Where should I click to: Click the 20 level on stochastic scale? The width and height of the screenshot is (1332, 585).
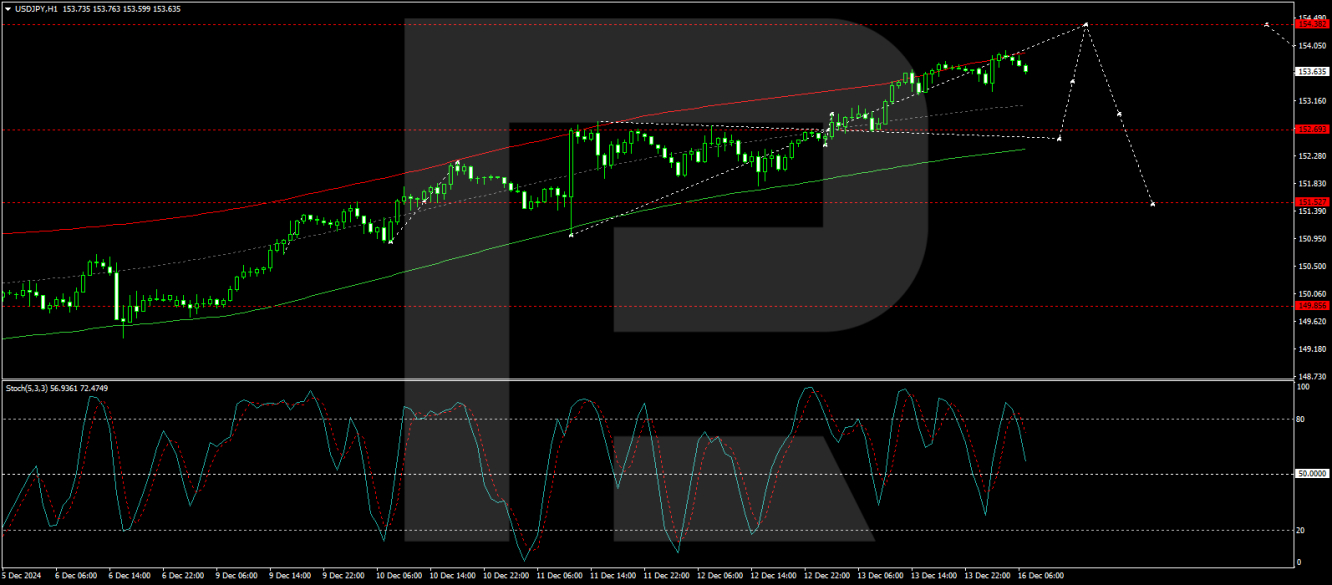click(x=1301, y=530)
